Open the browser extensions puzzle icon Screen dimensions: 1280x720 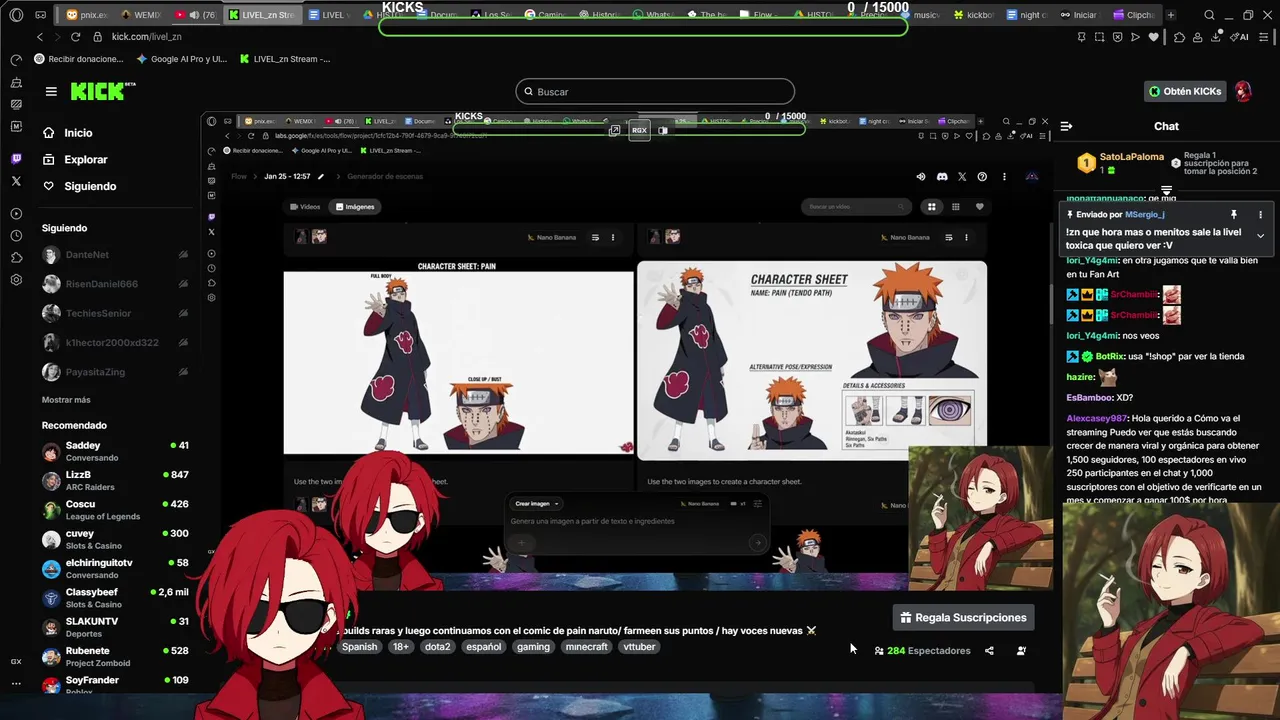point(1180,37)
